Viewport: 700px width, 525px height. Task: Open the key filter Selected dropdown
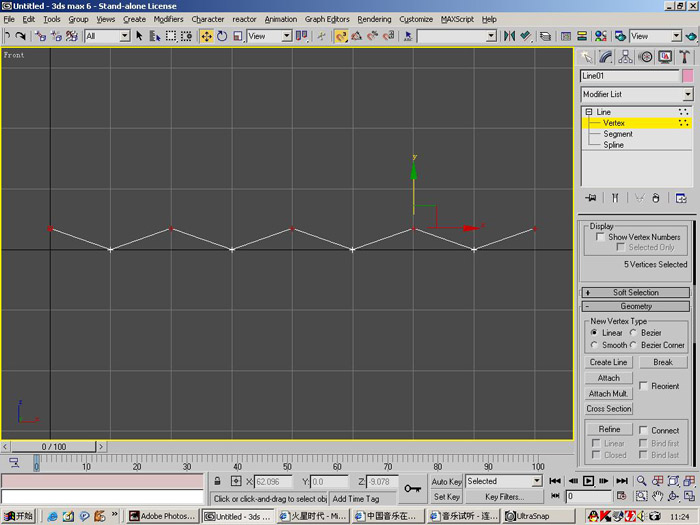pyautogui.click(x=537, y=481)
